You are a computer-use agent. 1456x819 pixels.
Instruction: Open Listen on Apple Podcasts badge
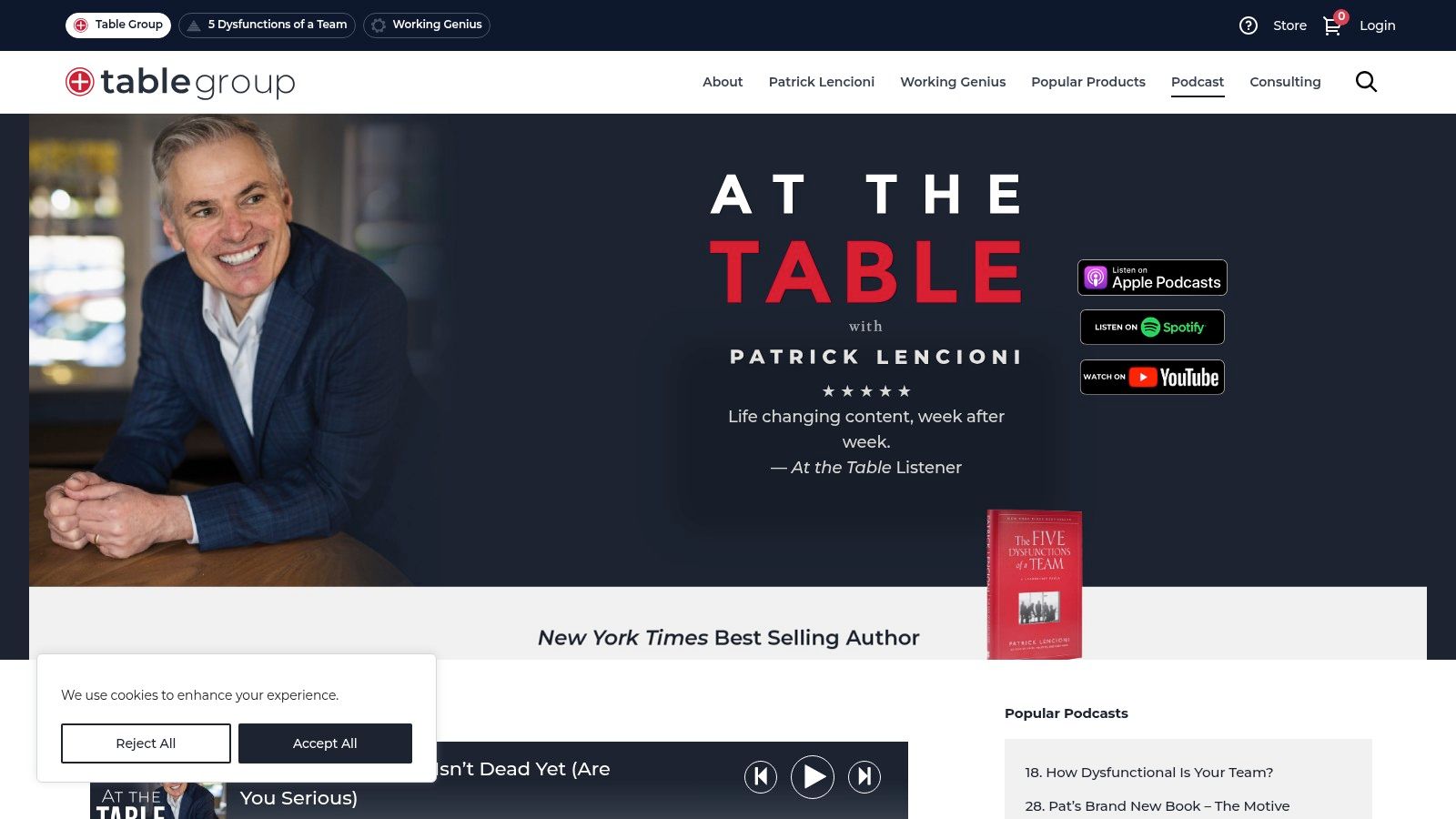1152,278
